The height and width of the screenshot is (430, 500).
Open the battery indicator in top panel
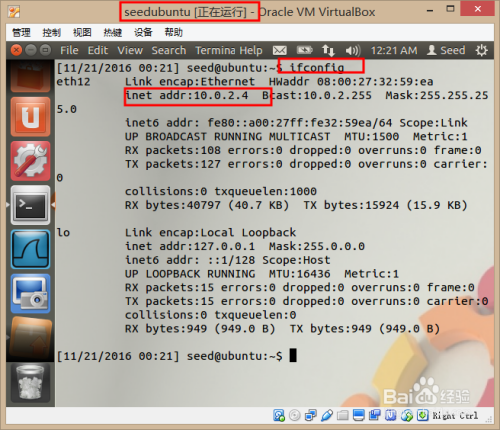point(304,50)
